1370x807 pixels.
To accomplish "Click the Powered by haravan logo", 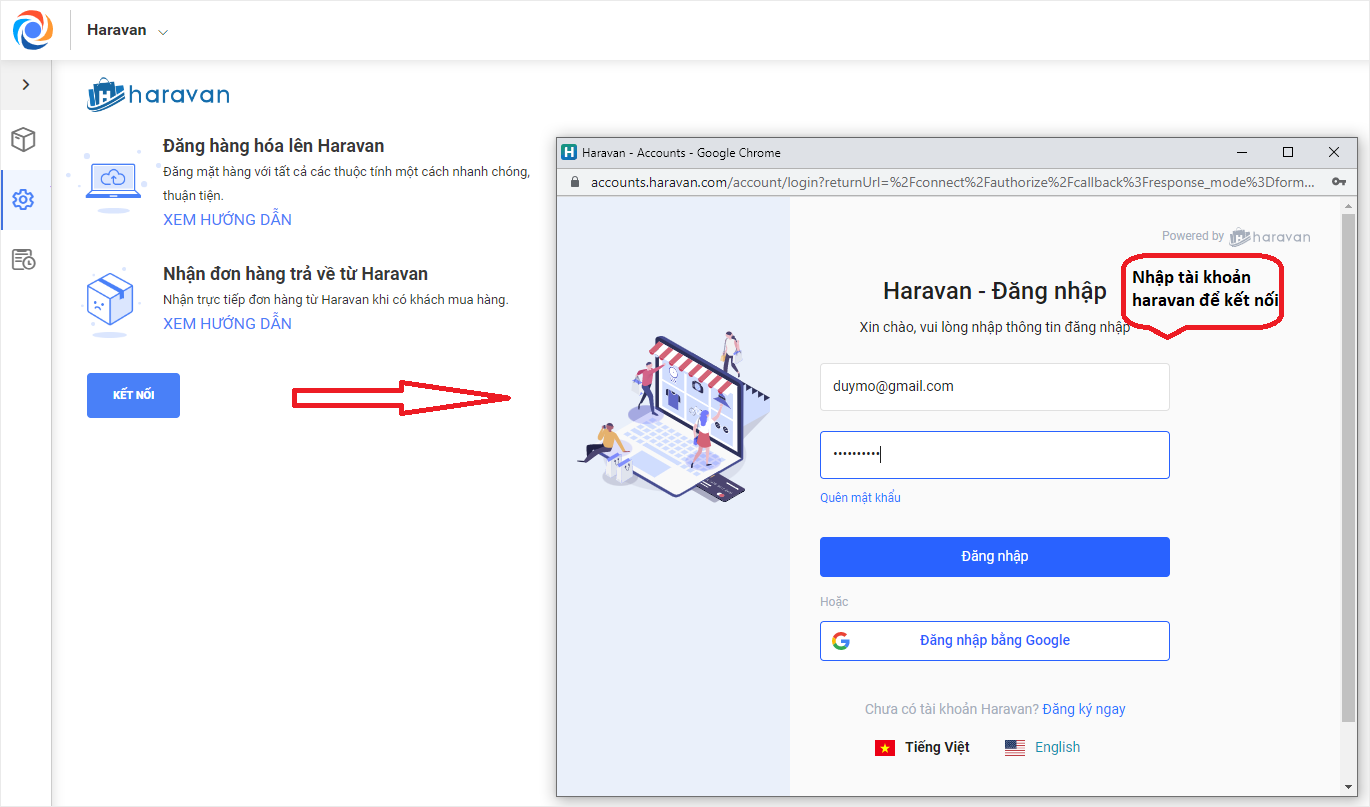I will pos(1270,237).
